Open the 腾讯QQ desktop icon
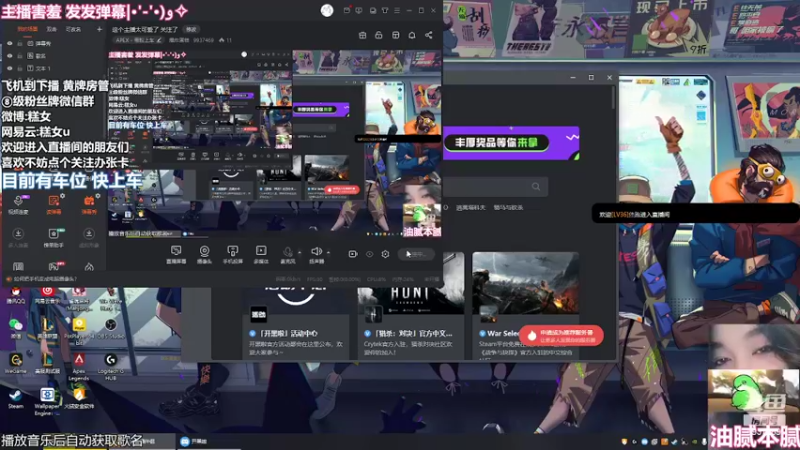Screen dimensions: 800x450 [15, 295]
